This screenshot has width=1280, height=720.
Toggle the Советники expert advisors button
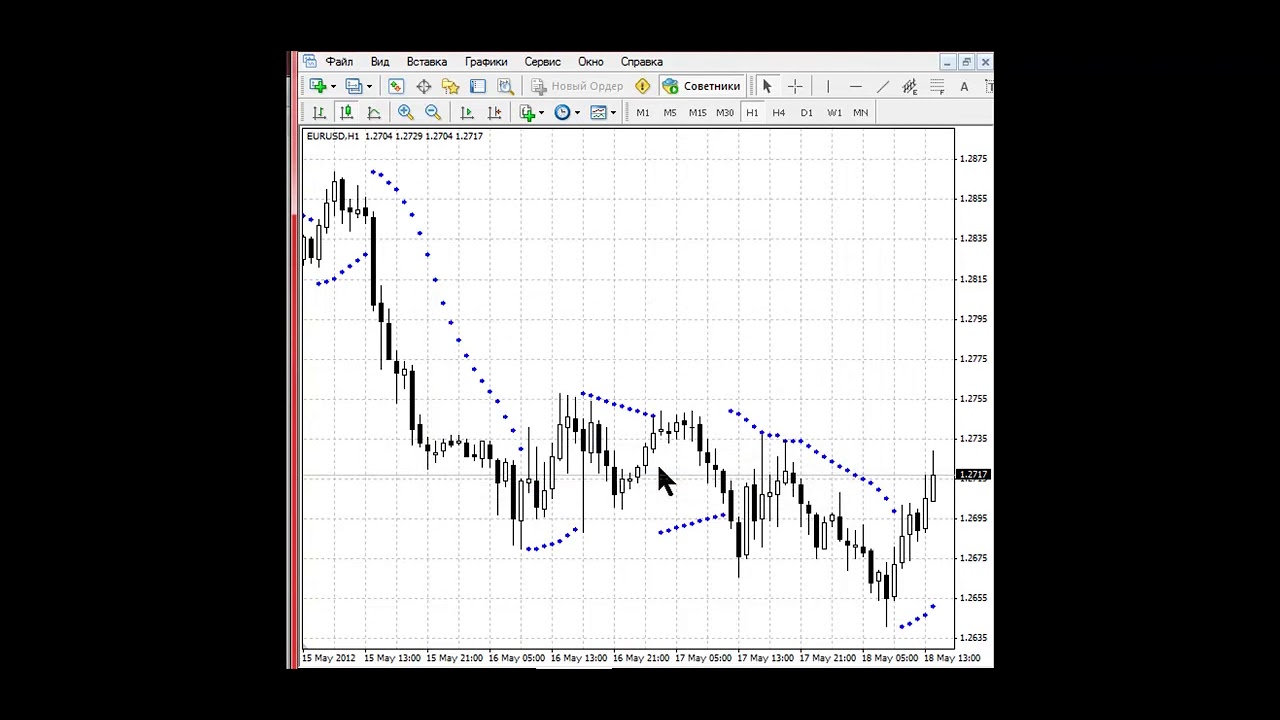point(701,87)
